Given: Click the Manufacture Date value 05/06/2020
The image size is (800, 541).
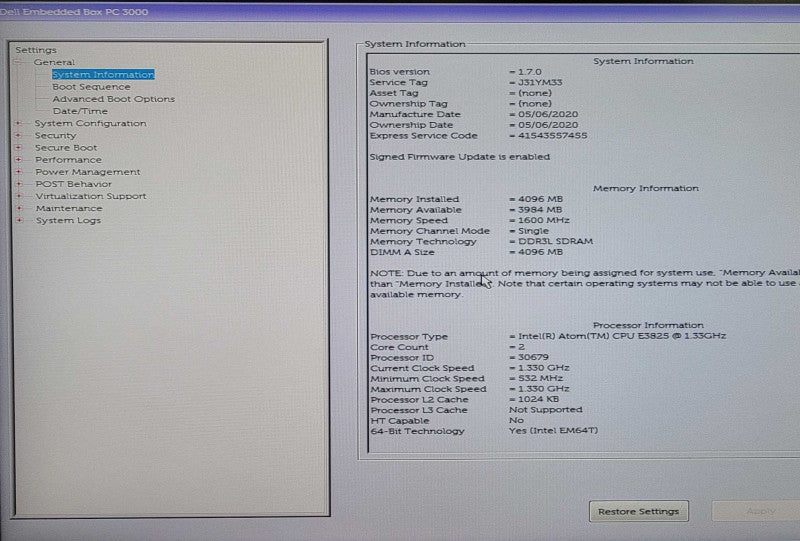Looking at the screenshot, I should coord(548,114).
